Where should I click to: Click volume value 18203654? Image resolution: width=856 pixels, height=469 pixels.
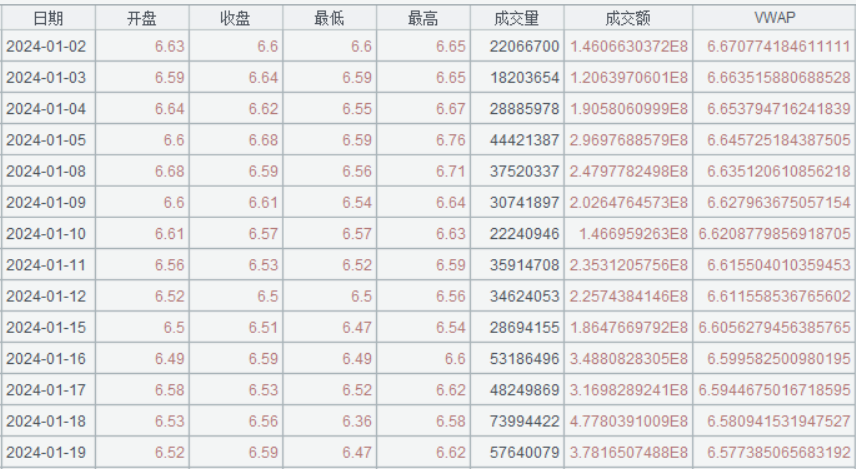(525, 78)
